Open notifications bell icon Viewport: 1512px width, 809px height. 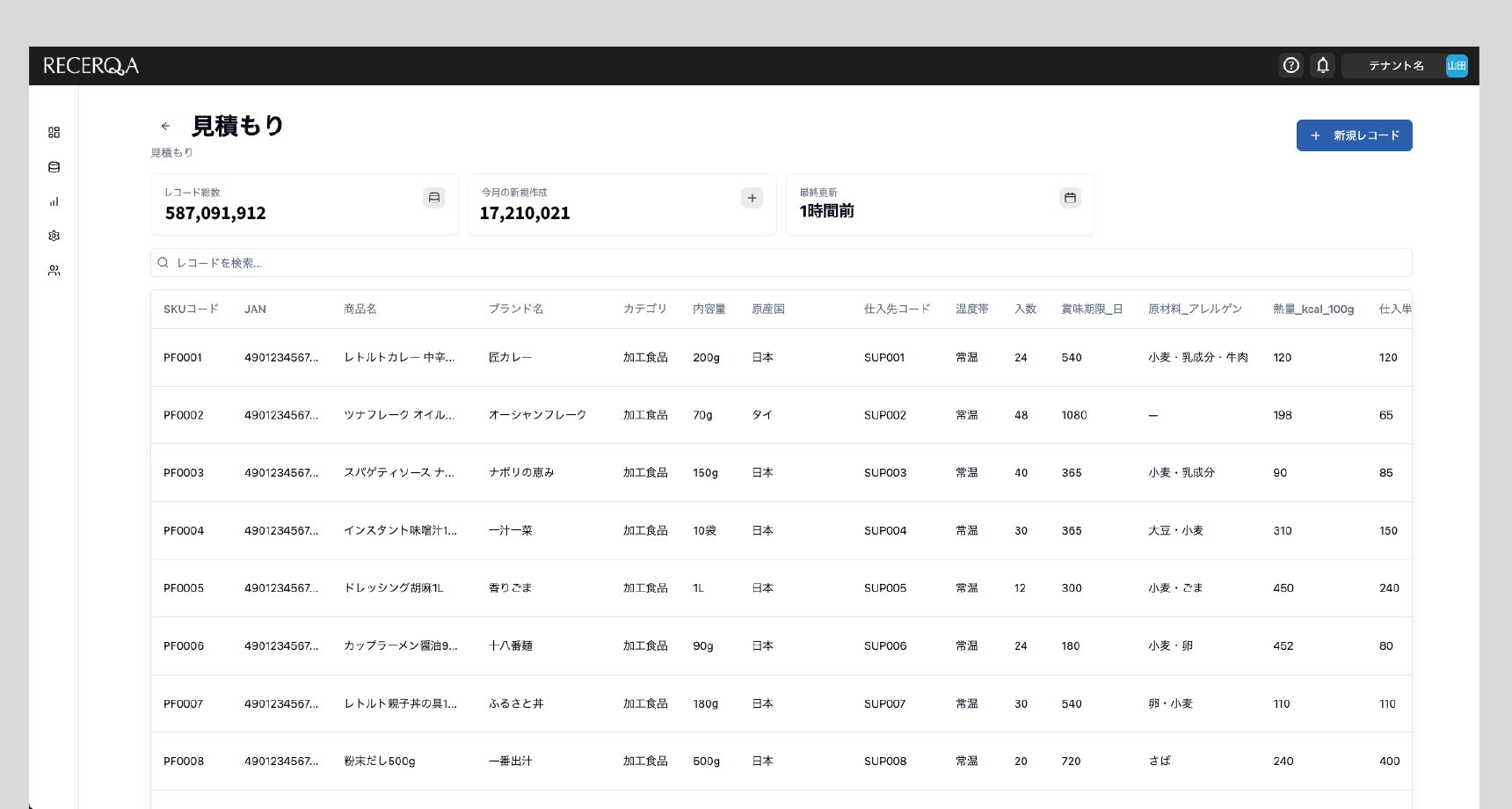point(1322,65)
